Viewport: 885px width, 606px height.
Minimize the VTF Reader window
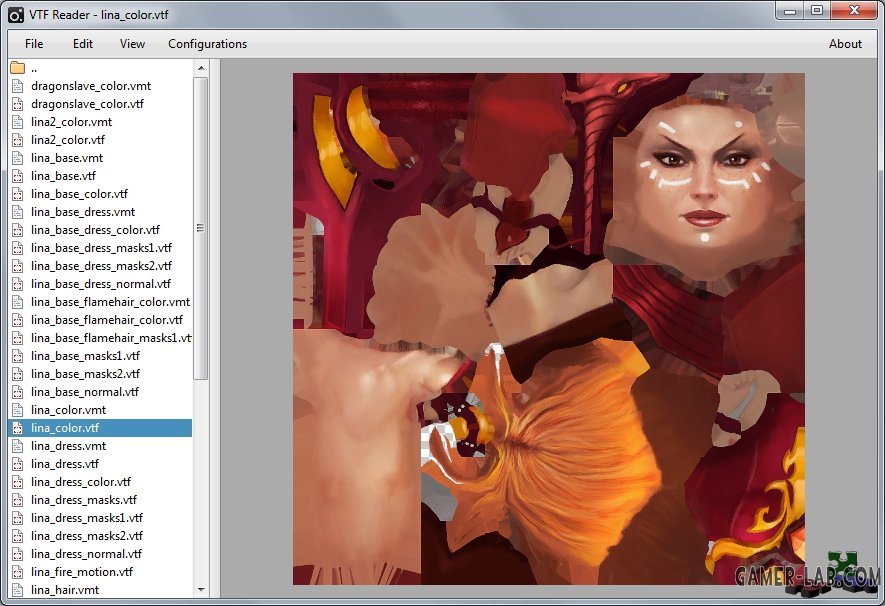(790, 10)
